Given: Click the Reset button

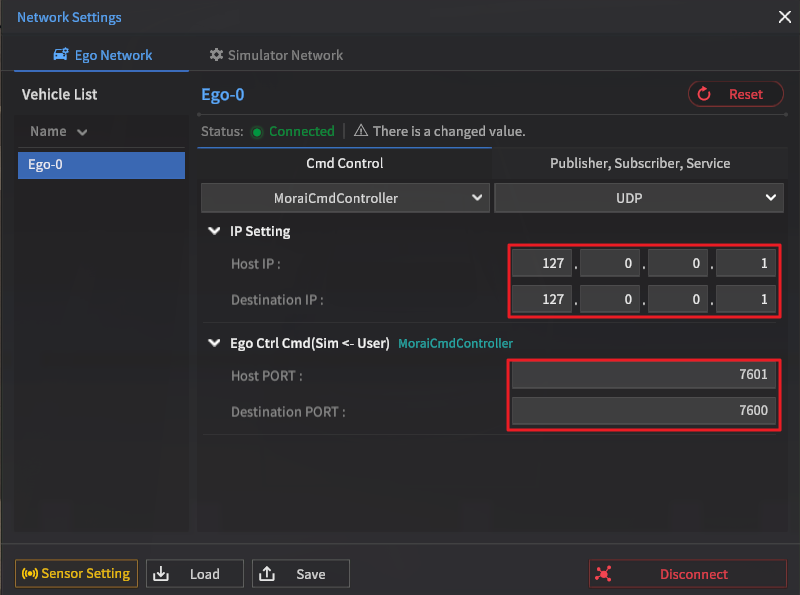Looking at the screenshot, I should point(736,94).
